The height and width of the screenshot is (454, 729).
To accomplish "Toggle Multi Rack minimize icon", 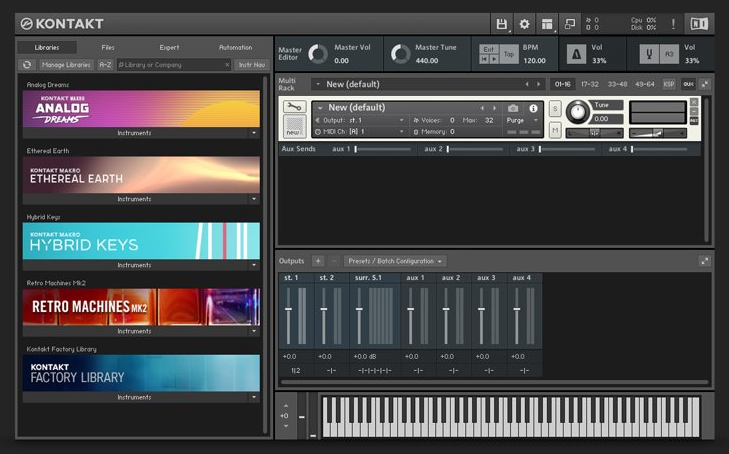I will click(x=705, y=84).
